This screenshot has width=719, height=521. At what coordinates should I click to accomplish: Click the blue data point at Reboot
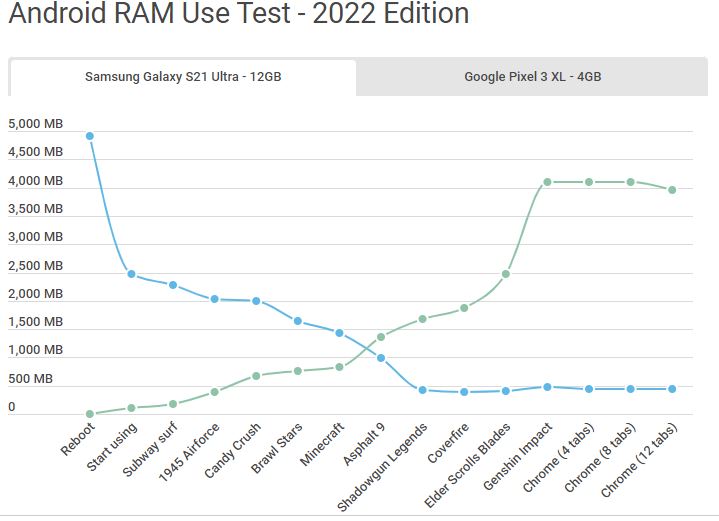pyautogui.click(x=90, y=136)
